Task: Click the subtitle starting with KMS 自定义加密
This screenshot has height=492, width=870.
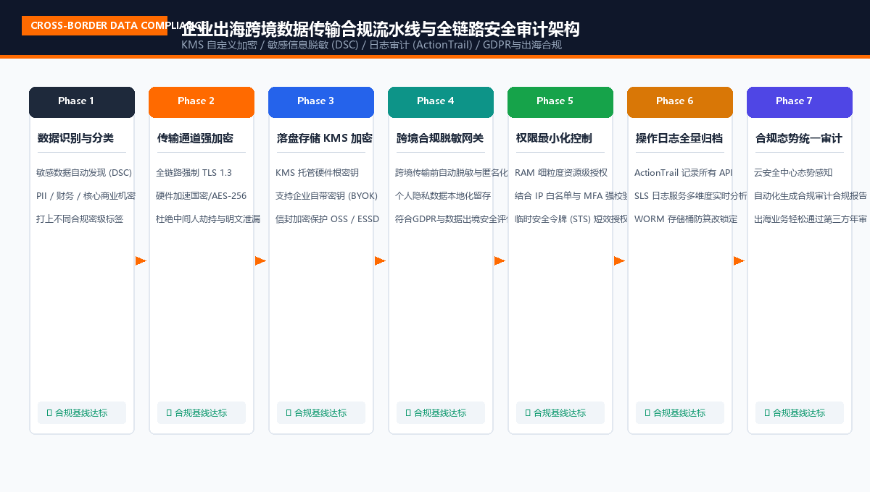Action: pyautogui.click(x=371, y=45)
